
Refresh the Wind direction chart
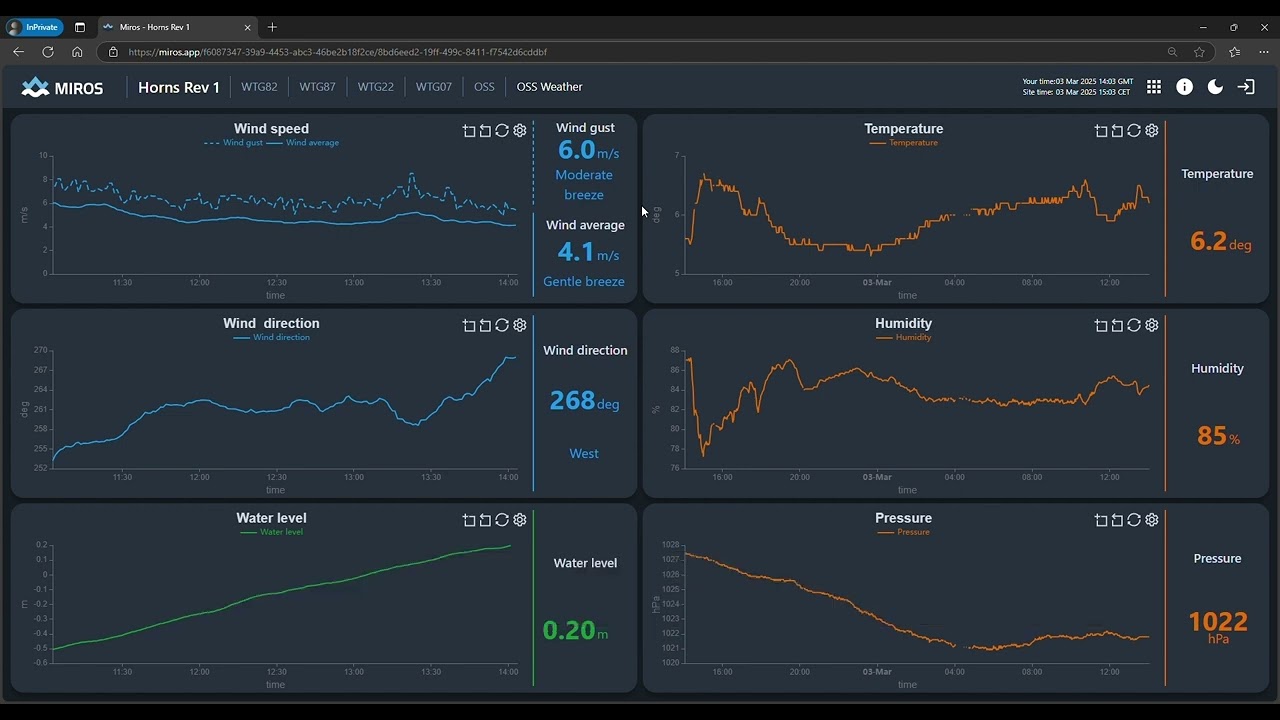pos(502,325)
